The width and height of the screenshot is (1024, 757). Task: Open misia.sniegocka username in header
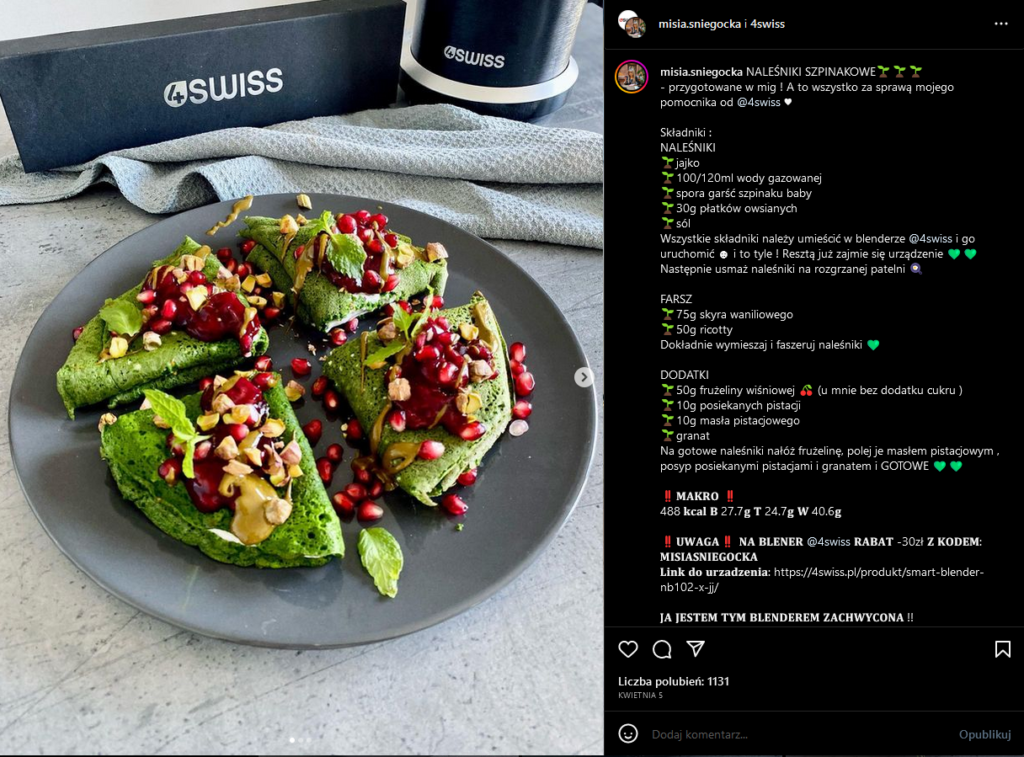click(699, 24)
